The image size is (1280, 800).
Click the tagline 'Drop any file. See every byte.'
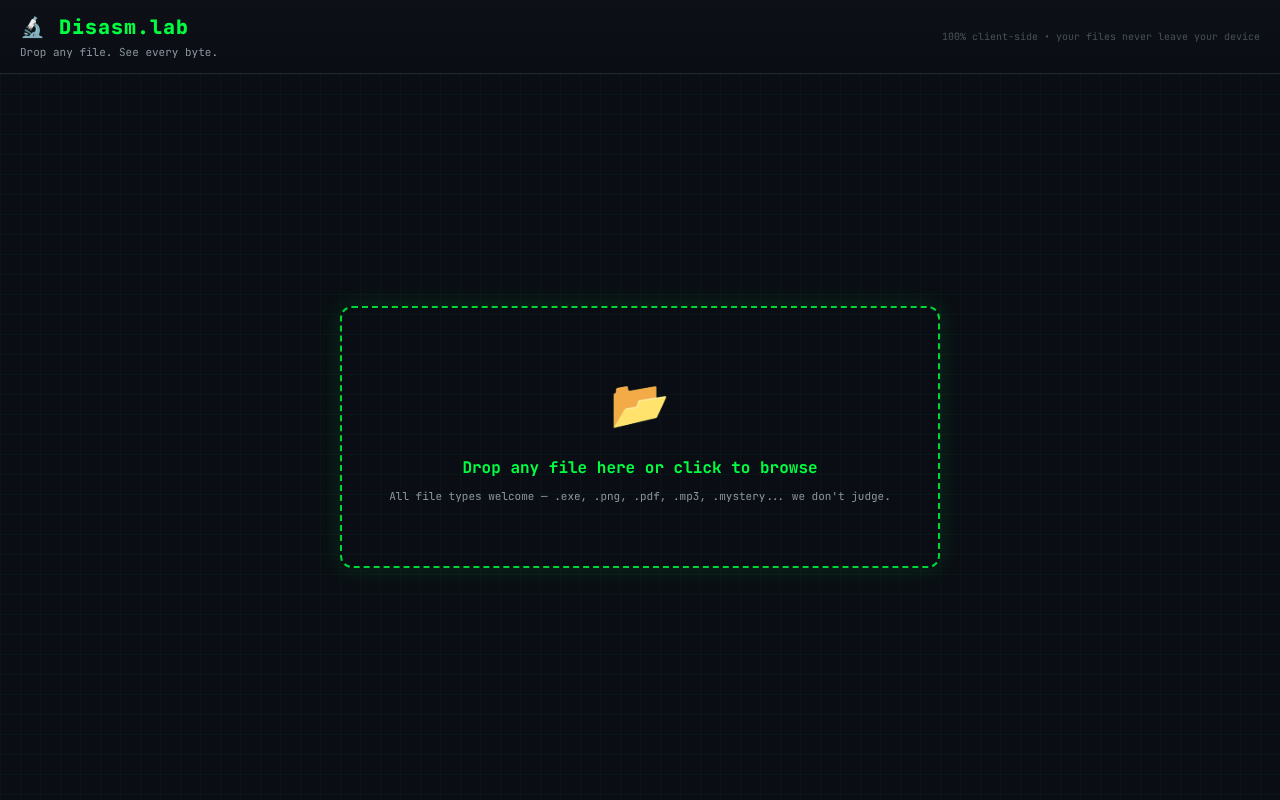[x=118, y=52]
